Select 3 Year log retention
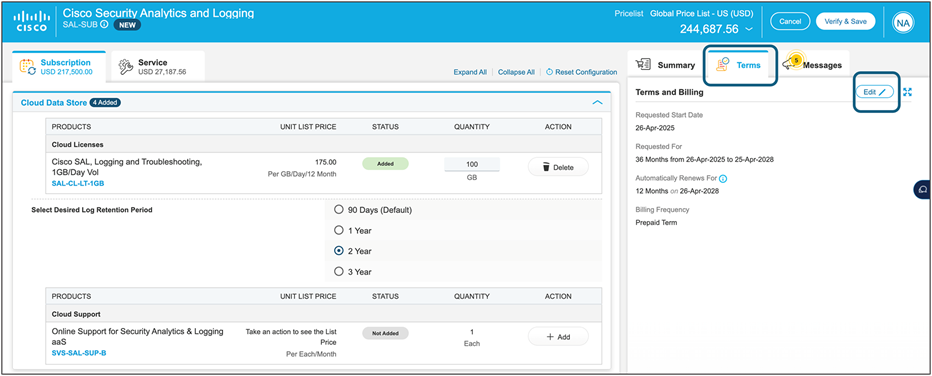The height and width of the screenshot is (376, 932). pos(339,271)
